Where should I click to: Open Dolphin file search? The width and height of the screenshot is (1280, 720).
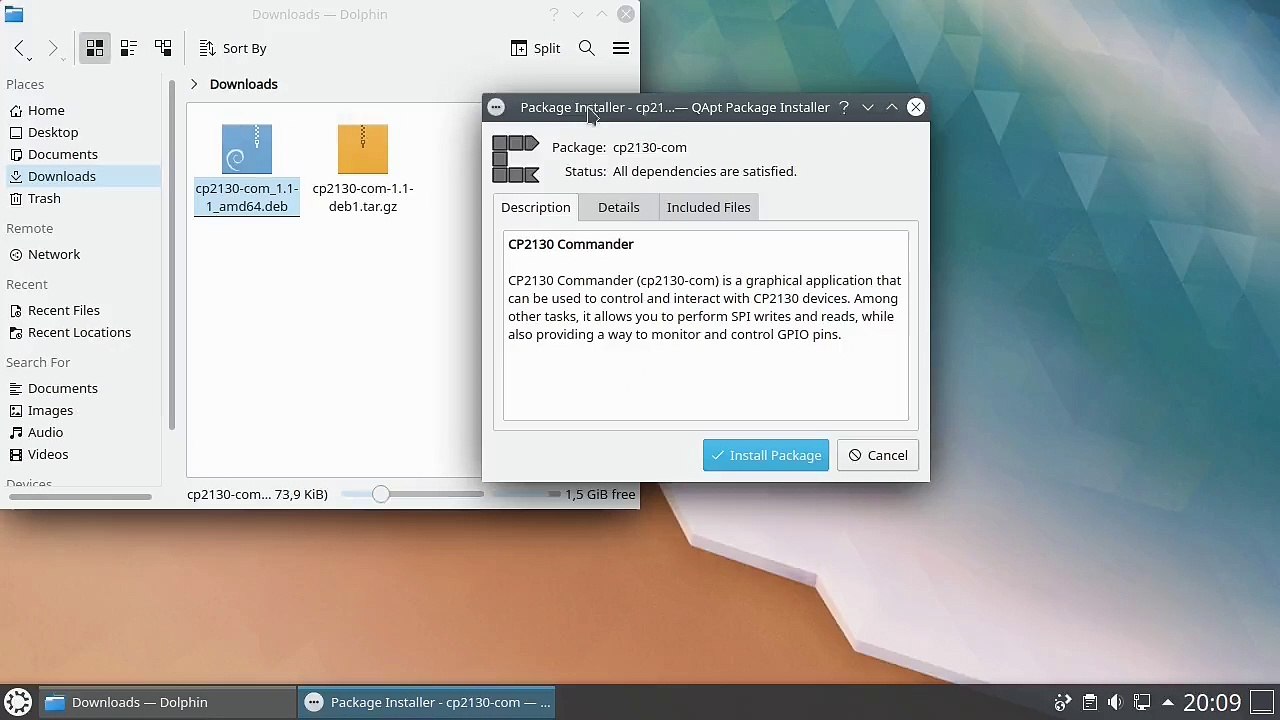click(587, 48)
